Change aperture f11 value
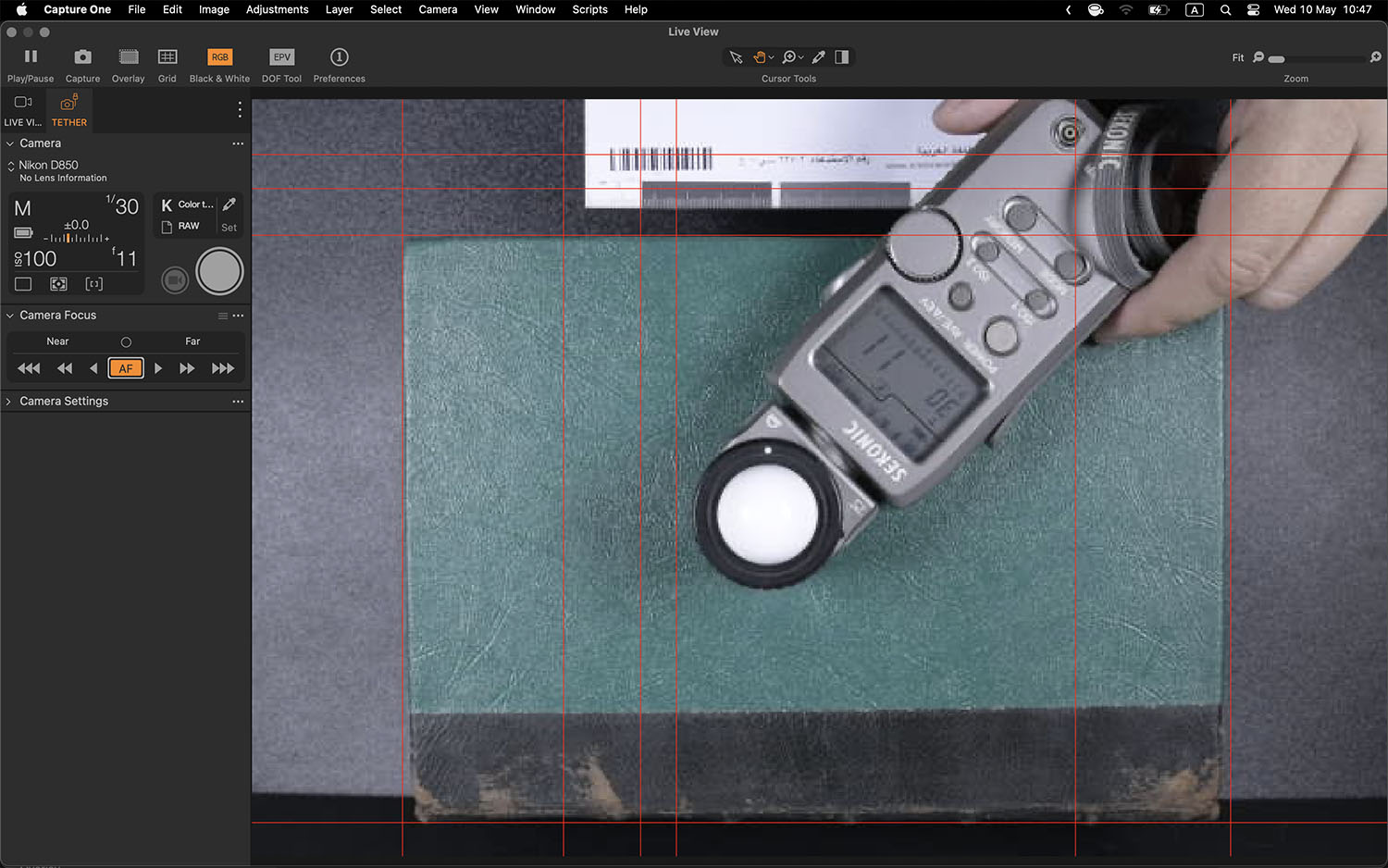Image resolution: width=1388 pixels, height=868 pixels. [124, 258]
